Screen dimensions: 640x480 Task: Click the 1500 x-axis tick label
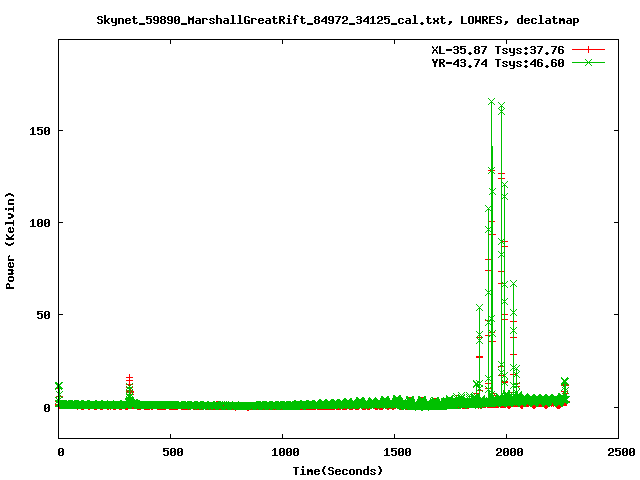[397, 452]
